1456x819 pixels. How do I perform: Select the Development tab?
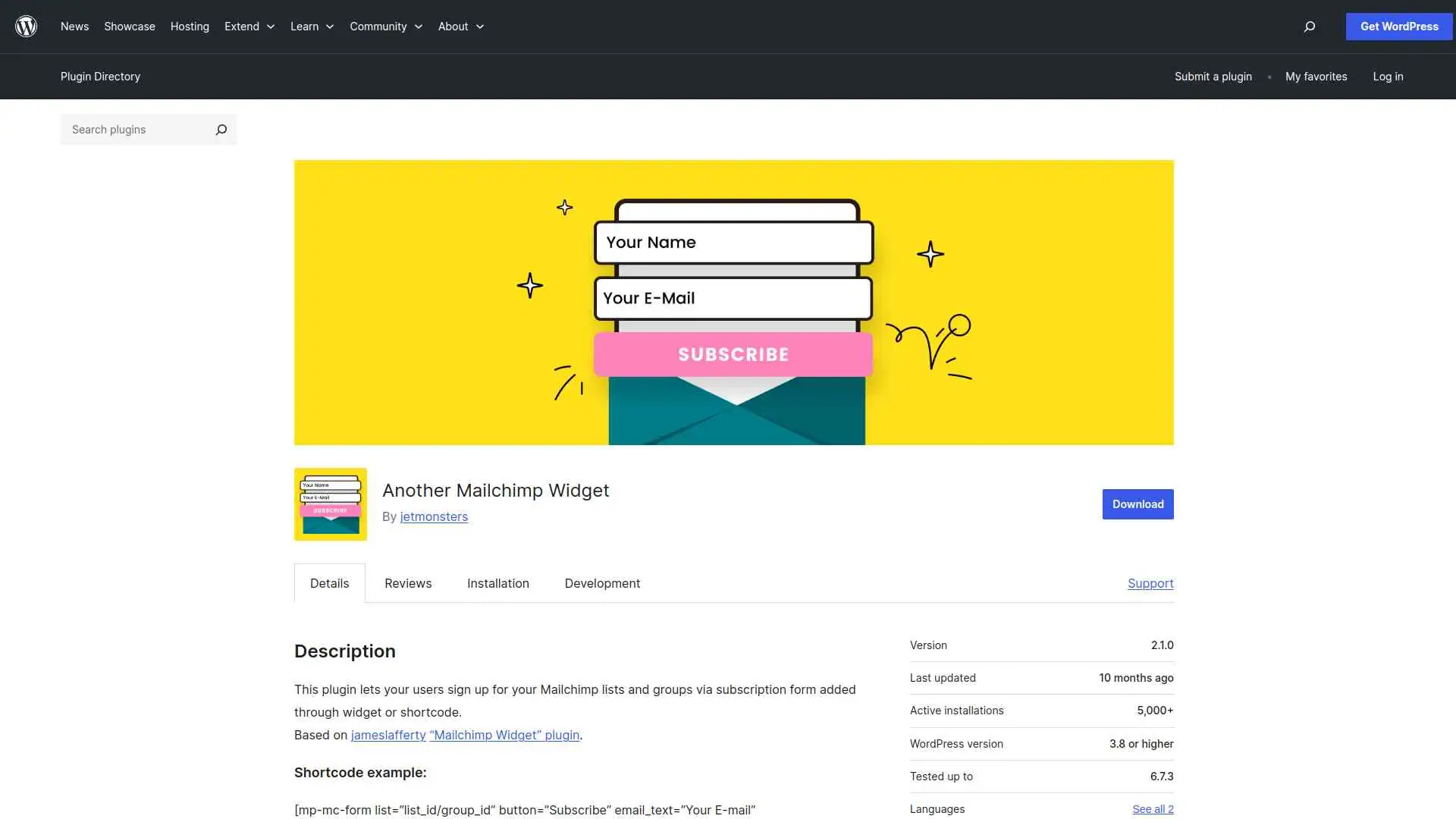tap(601, 583)
